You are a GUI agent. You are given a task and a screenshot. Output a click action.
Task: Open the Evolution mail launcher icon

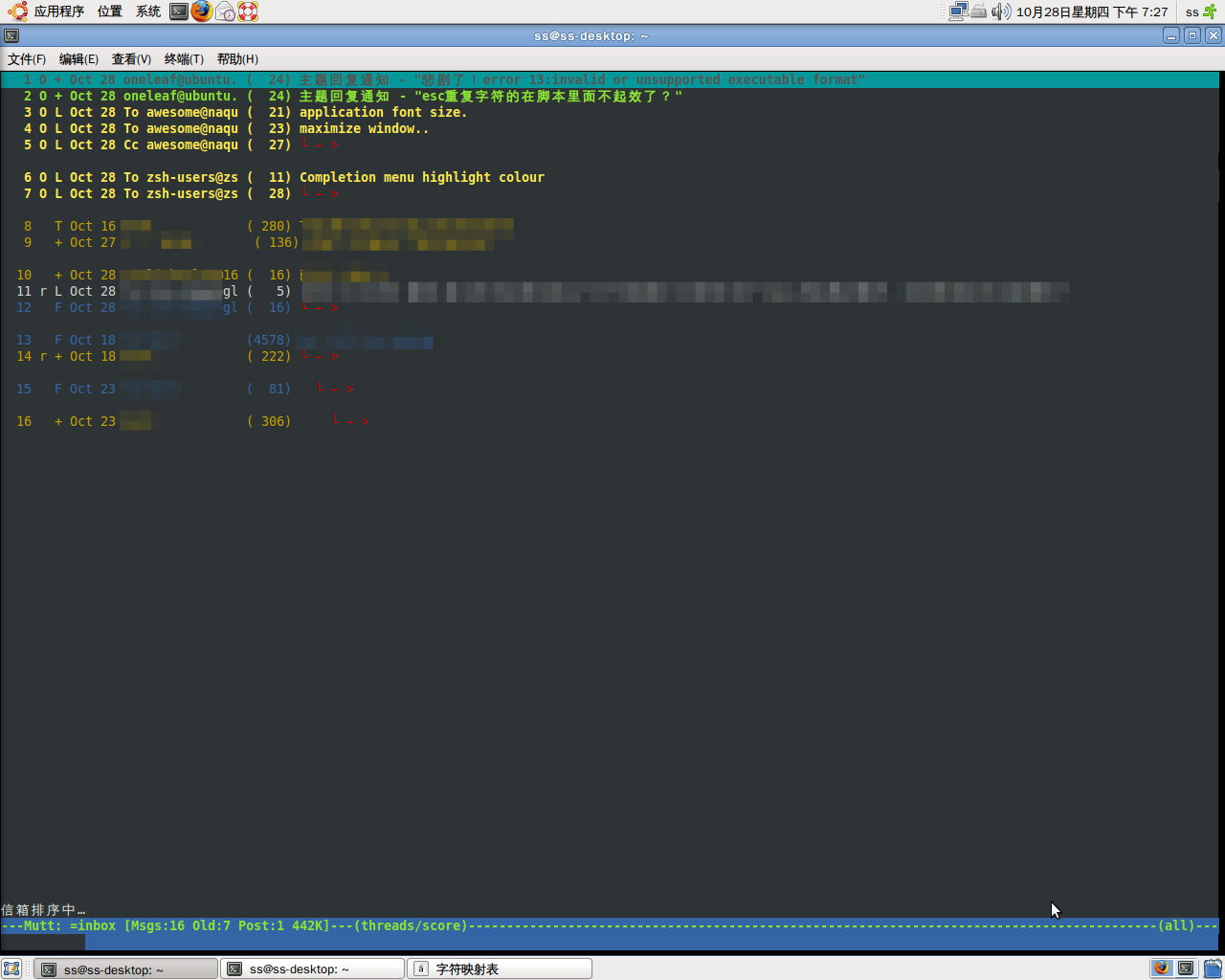[x=225, y=11]
